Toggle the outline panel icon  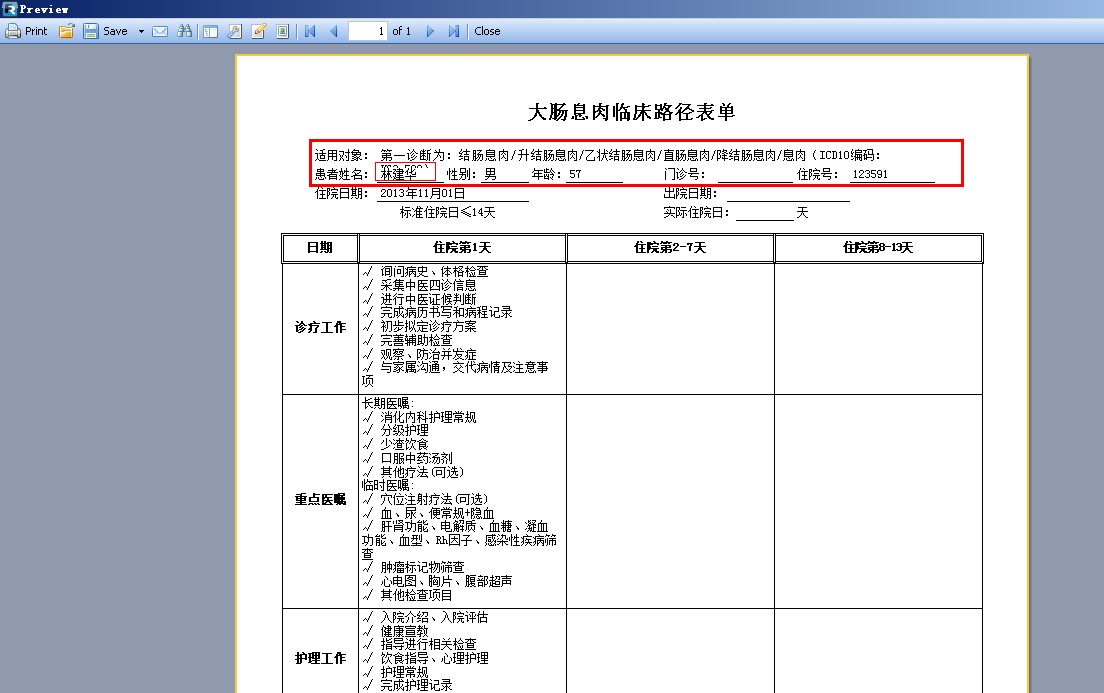point(211,31)
